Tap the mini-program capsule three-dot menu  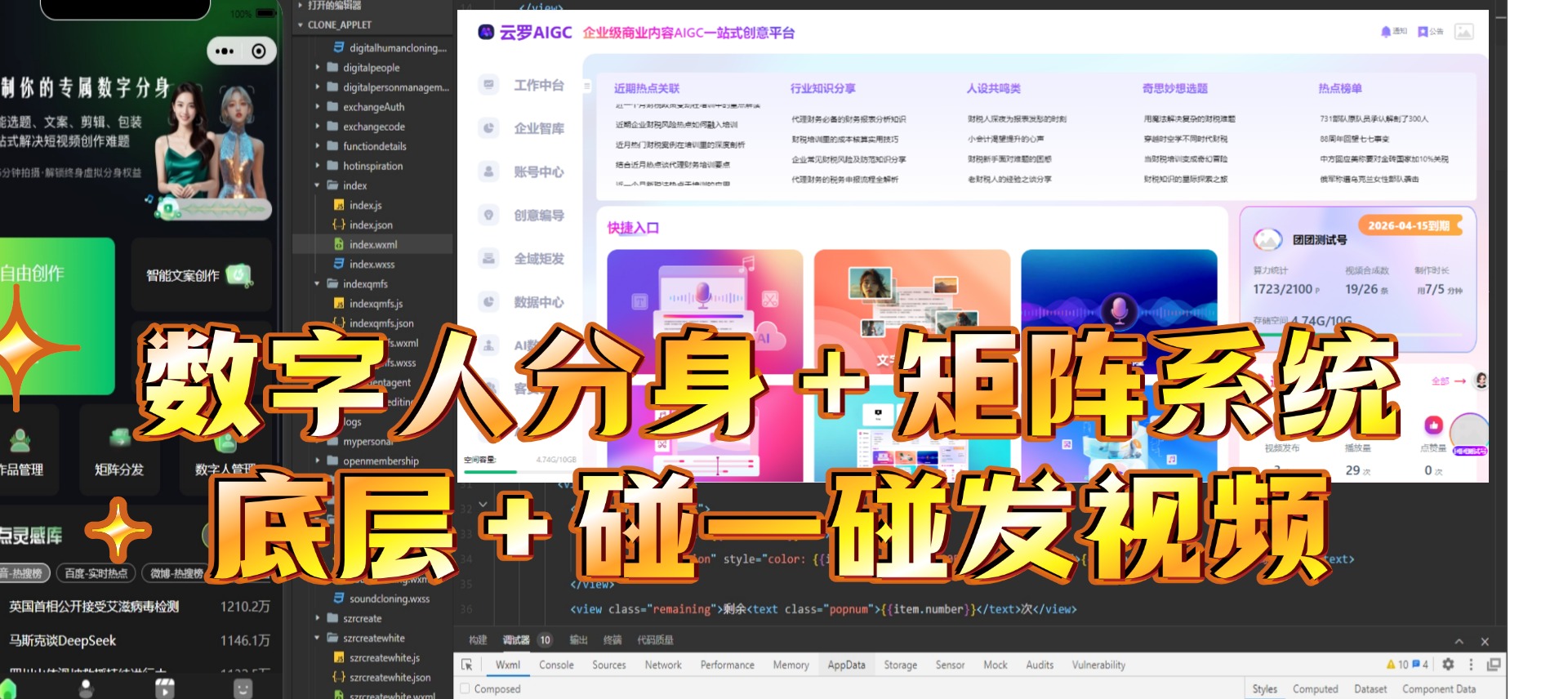(x=225, y=51)
